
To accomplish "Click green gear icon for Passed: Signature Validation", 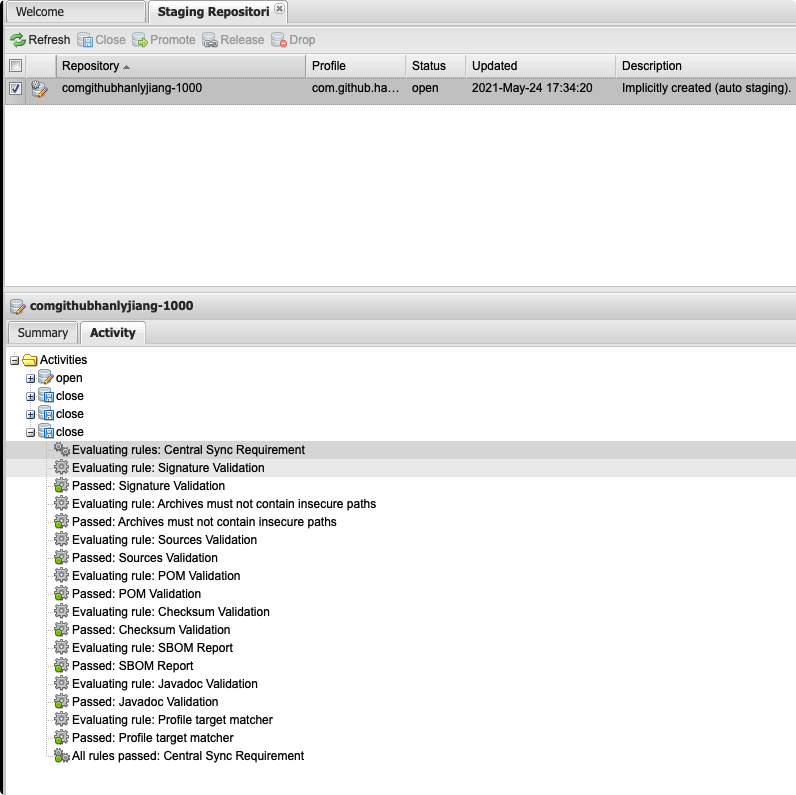I will click(61, 485).
